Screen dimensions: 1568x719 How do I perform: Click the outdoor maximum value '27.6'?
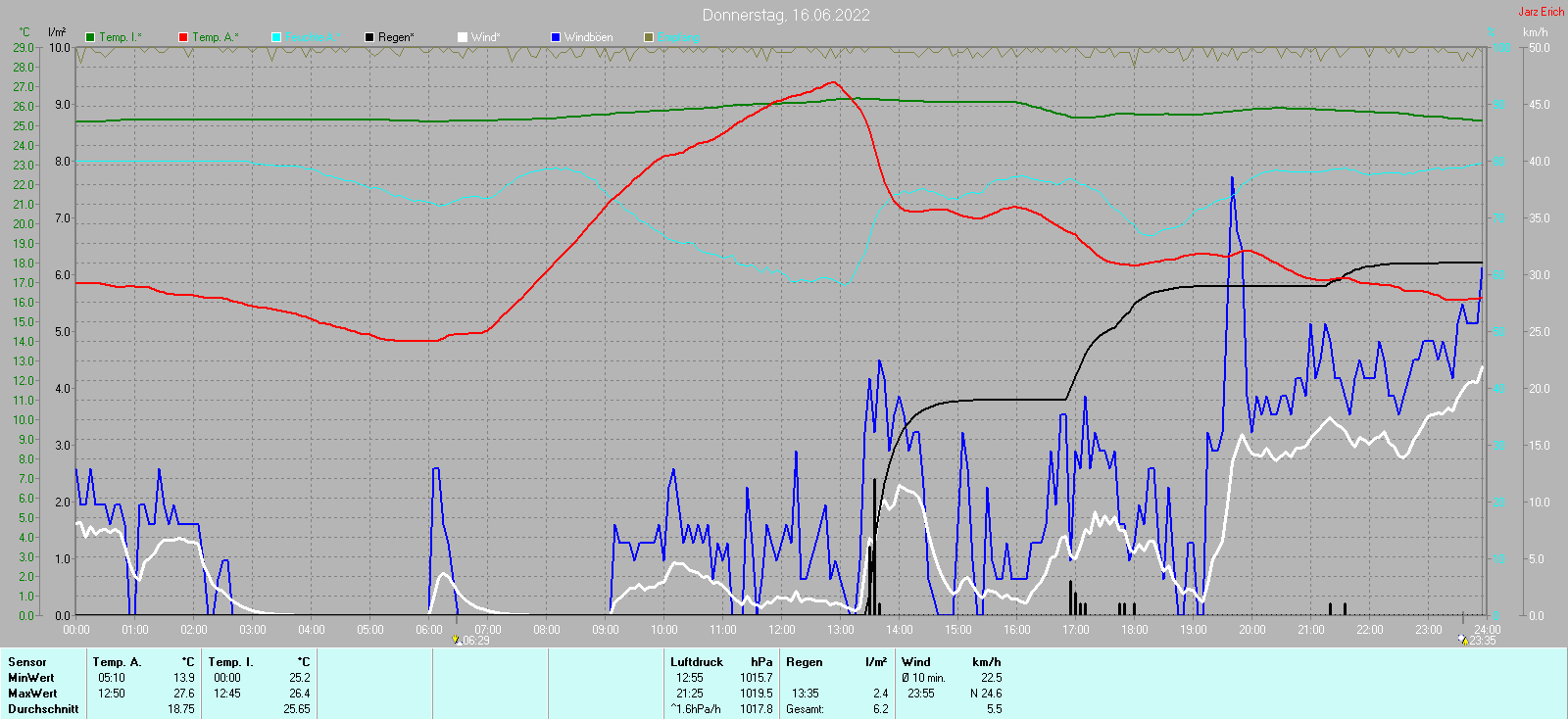pos(184,694)
